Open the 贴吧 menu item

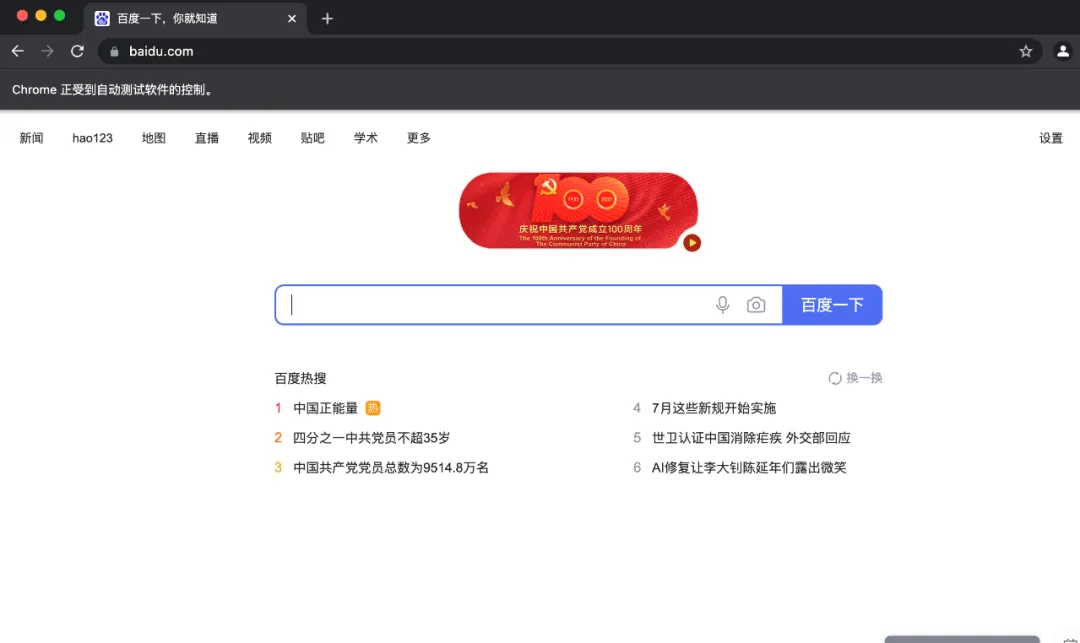coord(312,138)
